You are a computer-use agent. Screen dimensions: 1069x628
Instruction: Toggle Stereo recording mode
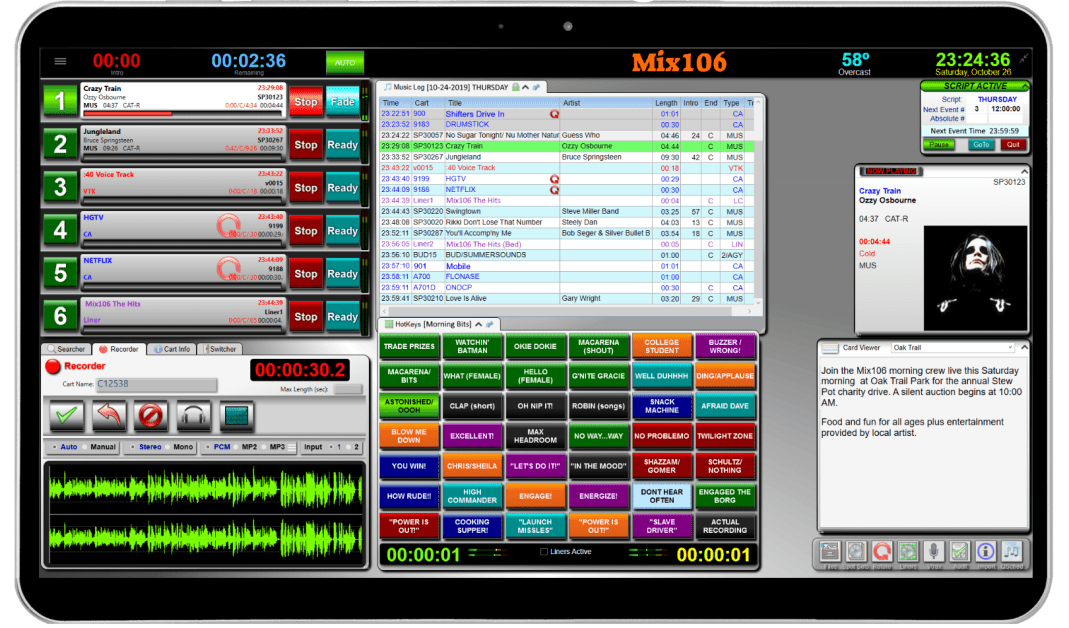pyautogui.click(x=148, y=447)
